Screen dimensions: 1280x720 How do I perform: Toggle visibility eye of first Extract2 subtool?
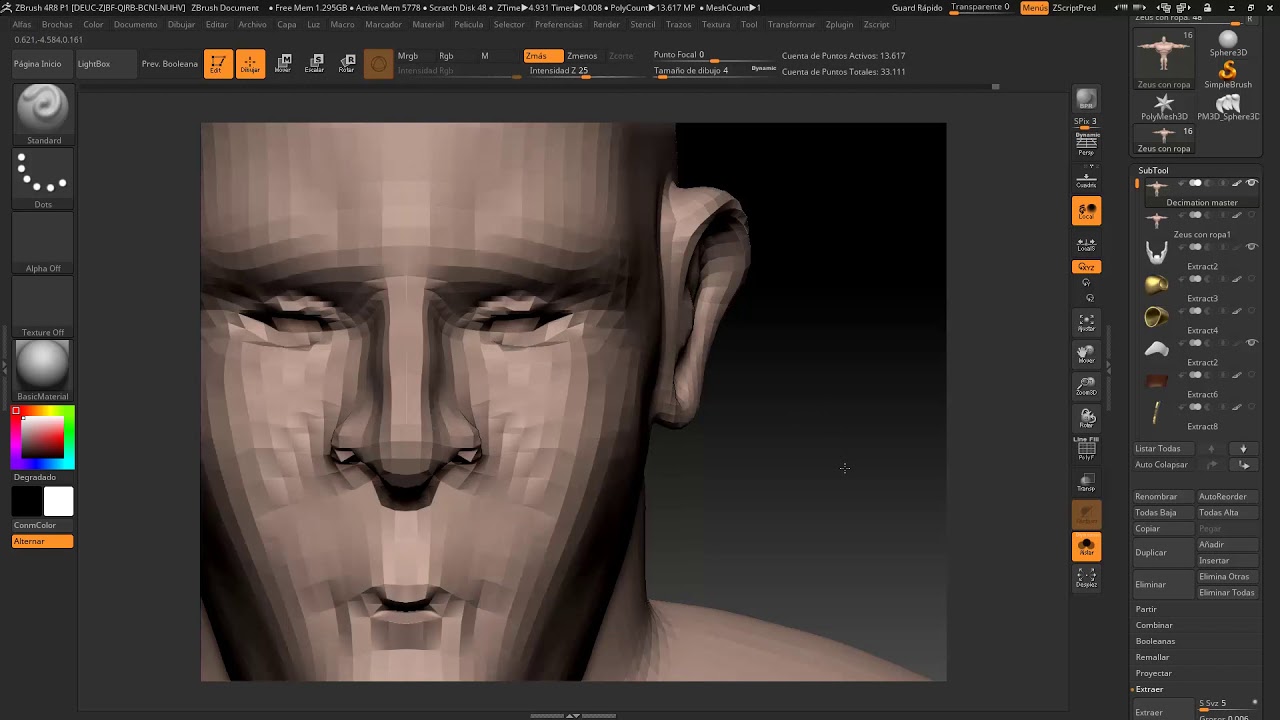(x=1251, y=247)
